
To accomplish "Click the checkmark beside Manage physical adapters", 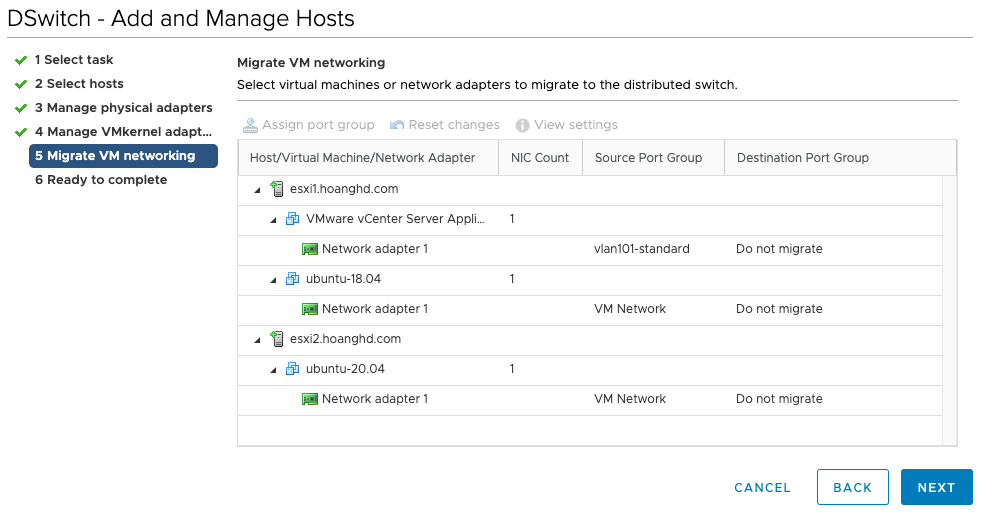I will coord(21,108).
